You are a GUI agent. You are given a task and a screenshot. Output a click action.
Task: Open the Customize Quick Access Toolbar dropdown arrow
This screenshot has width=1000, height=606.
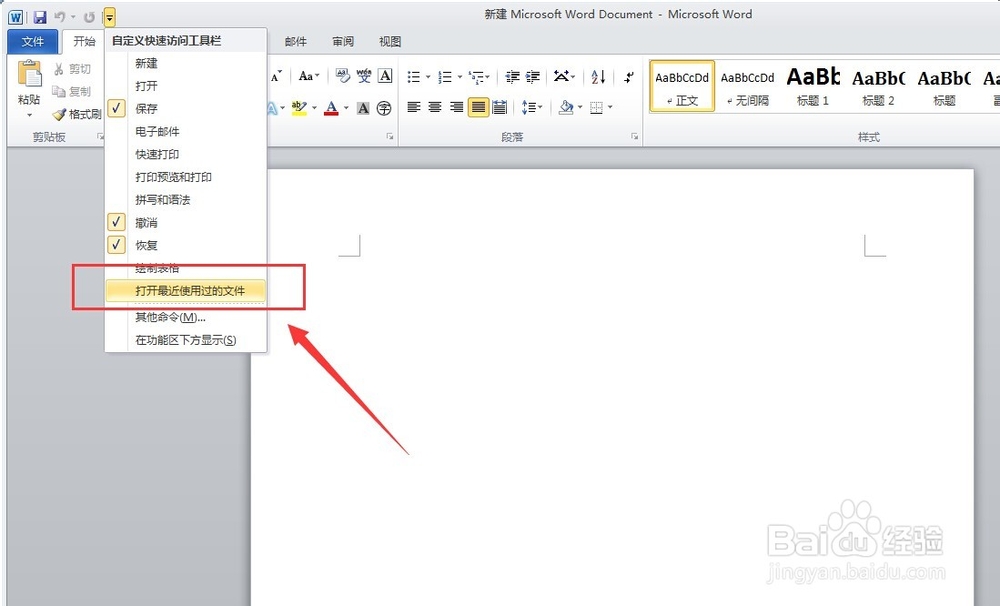(110, 17)
